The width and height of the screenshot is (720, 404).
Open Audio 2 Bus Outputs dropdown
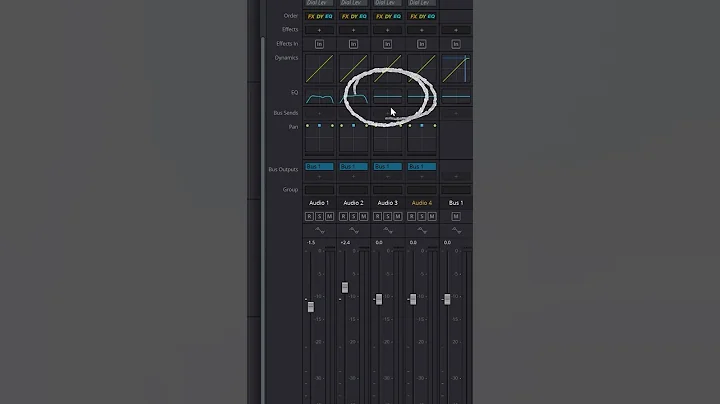353,166
